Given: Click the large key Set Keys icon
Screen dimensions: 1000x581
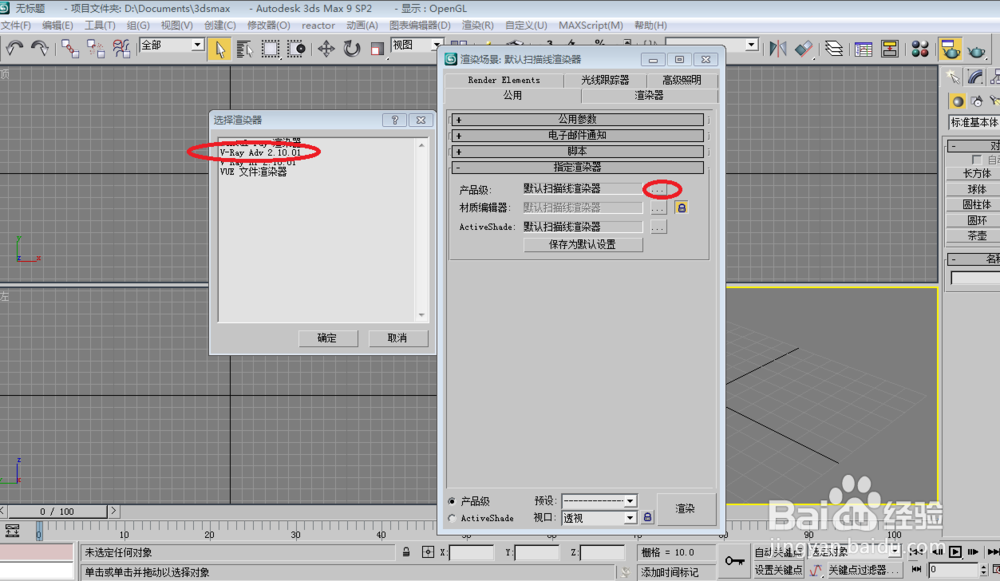Looking at the screenshot, I should coord(734,561).
